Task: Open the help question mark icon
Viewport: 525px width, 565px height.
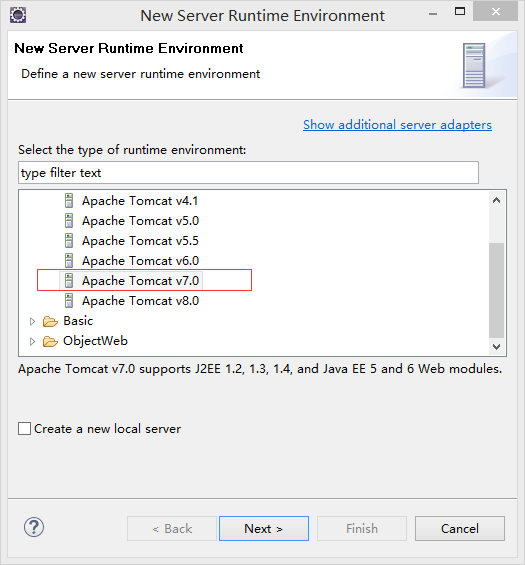Action: 34,528
